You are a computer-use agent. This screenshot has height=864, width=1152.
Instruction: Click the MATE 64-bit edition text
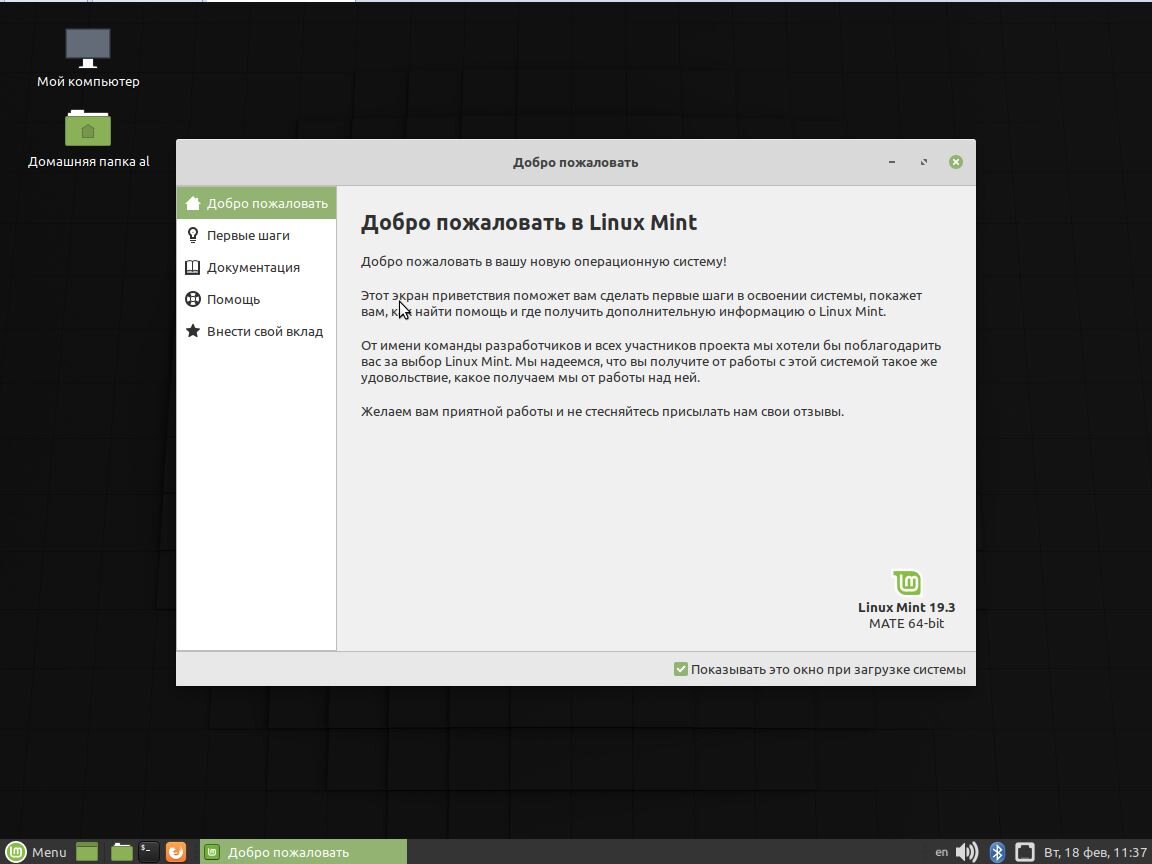[x=907, y=624]
